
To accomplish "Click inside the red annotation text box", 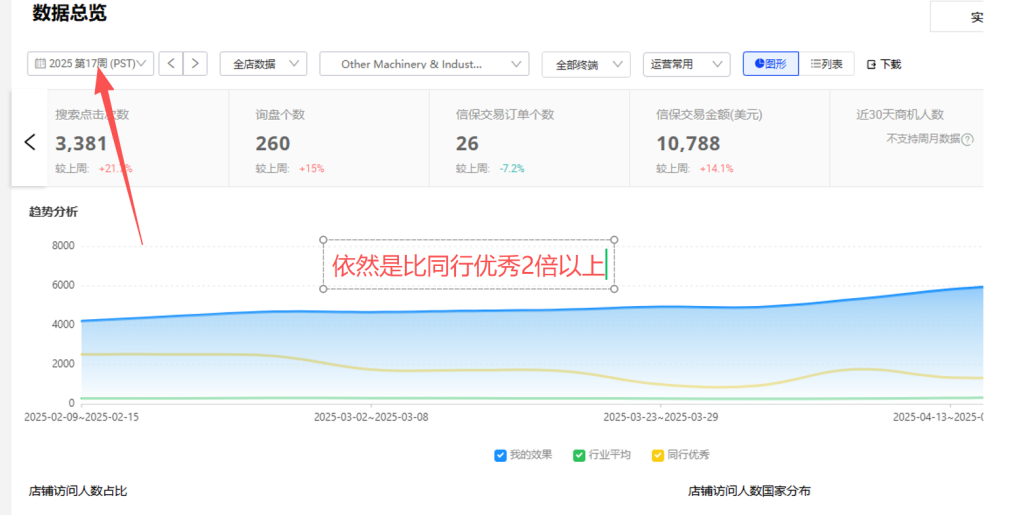I will point(468,266).
